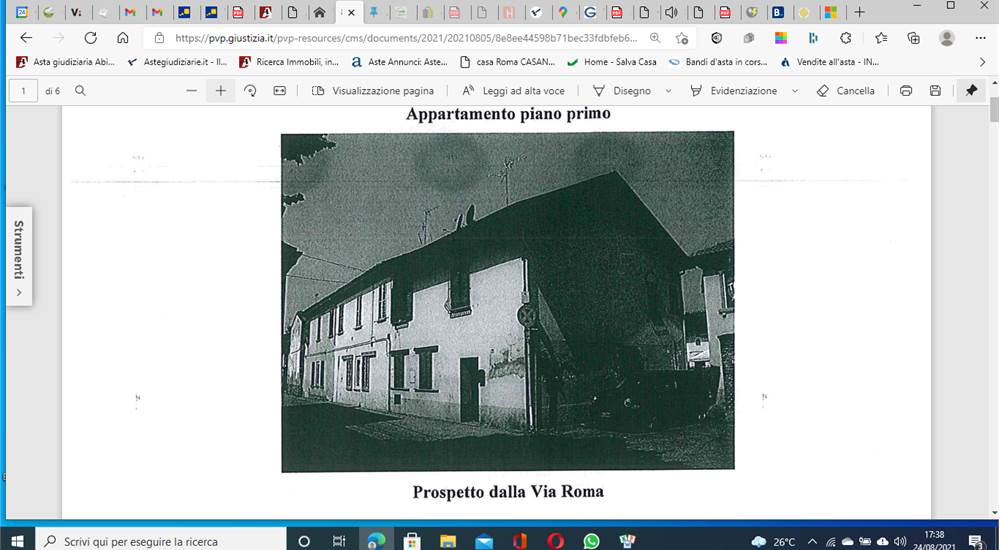1000x550 pixels.
Task: Save the PDF document
Action: click(x=935, y=91)
